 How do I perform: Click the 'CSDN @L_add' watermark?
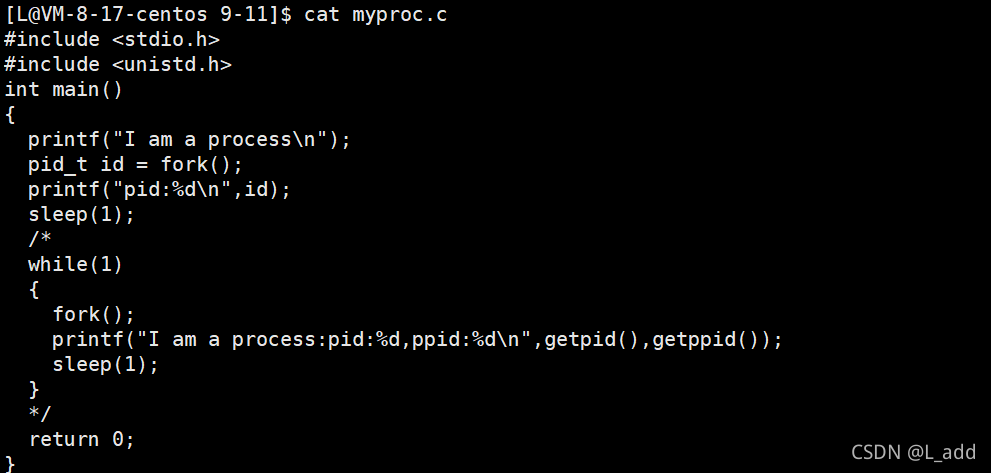pos(913,452)
